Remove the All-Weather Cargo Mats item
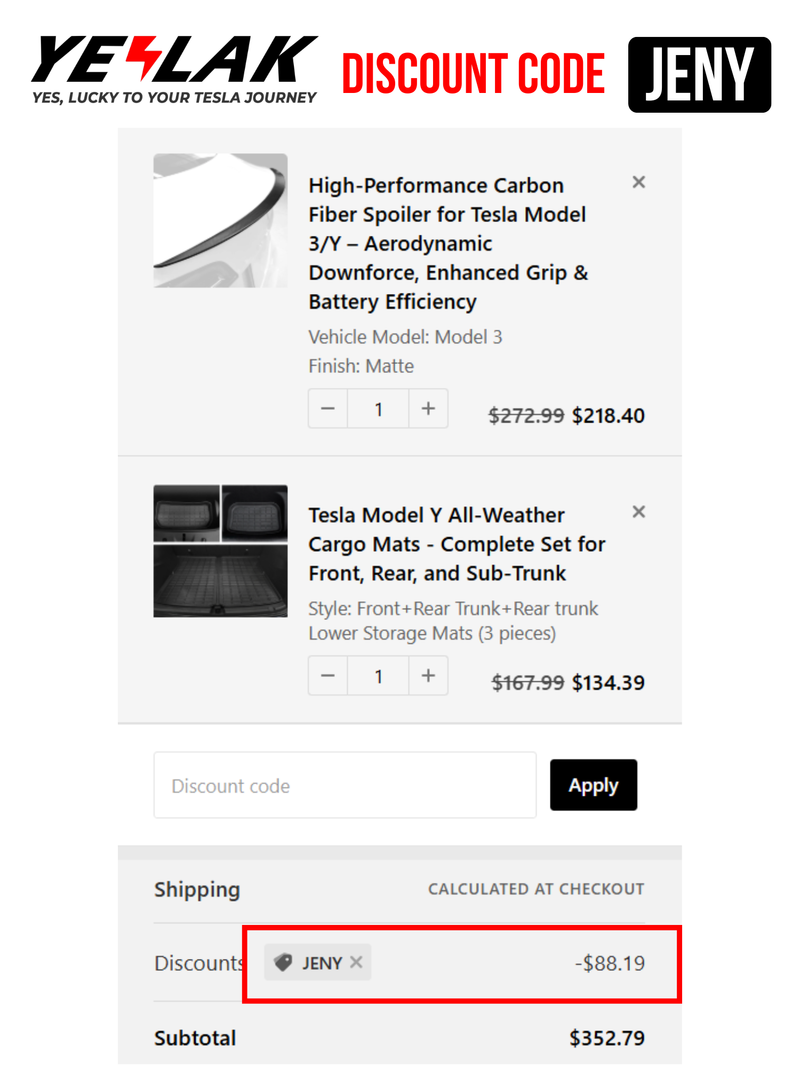 pos(639,512)
